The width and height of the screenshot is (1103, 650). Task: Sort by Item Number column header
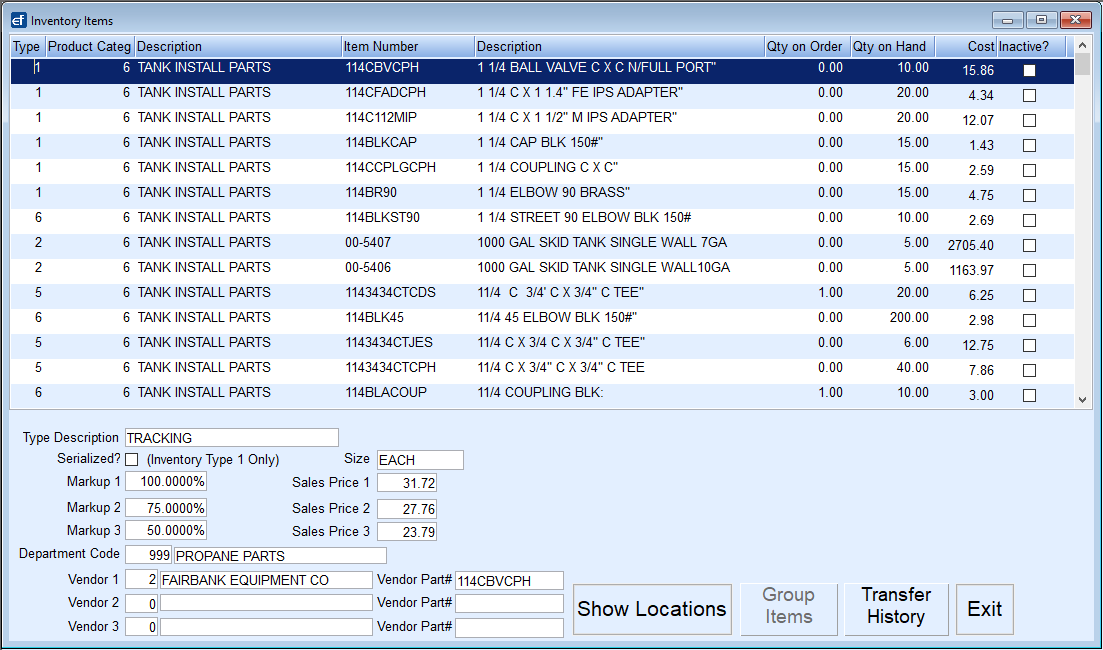click(408, 46)
